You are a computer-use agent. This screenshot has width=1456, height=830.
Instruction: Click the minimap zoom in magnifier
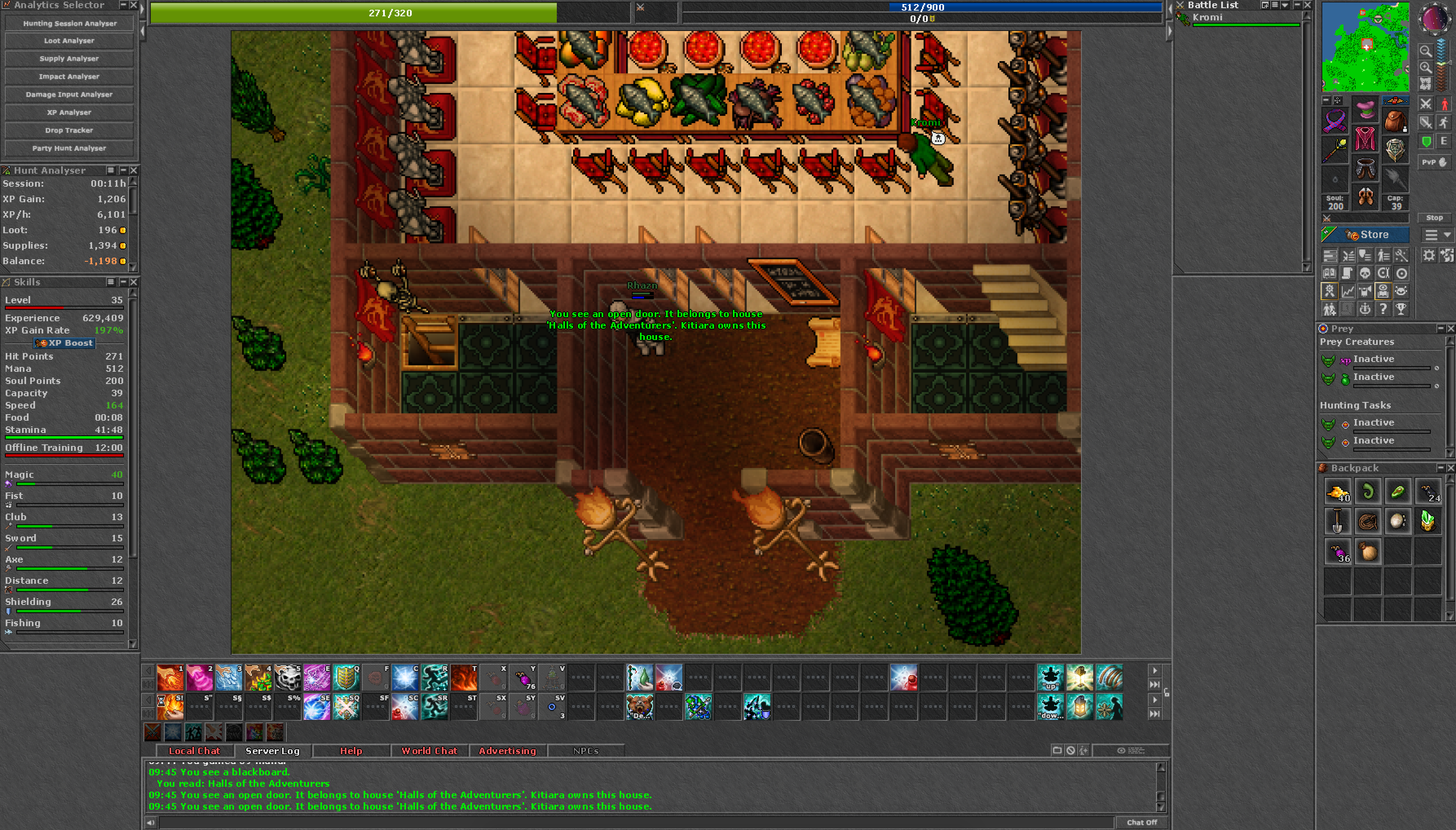(1425, 67)
